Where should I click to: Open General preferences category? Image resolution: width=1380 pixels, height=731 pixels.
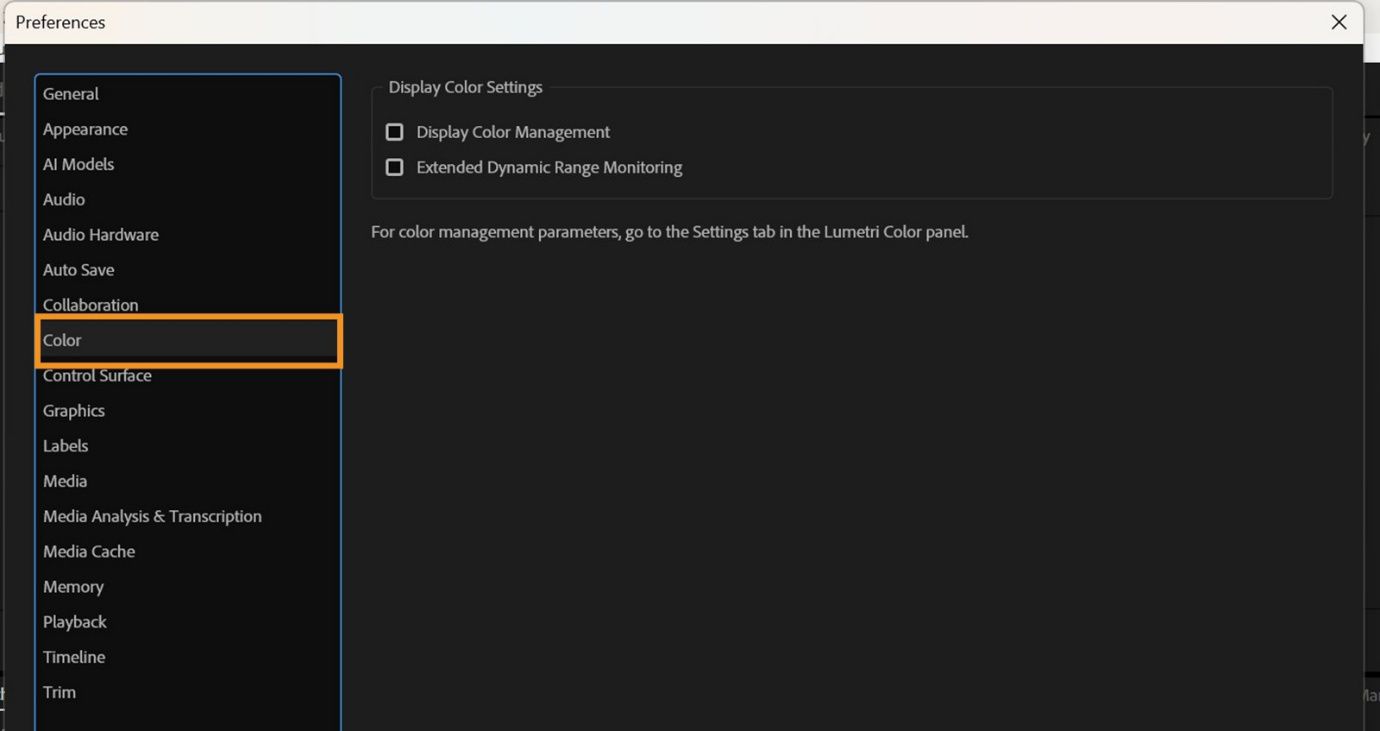71,94
